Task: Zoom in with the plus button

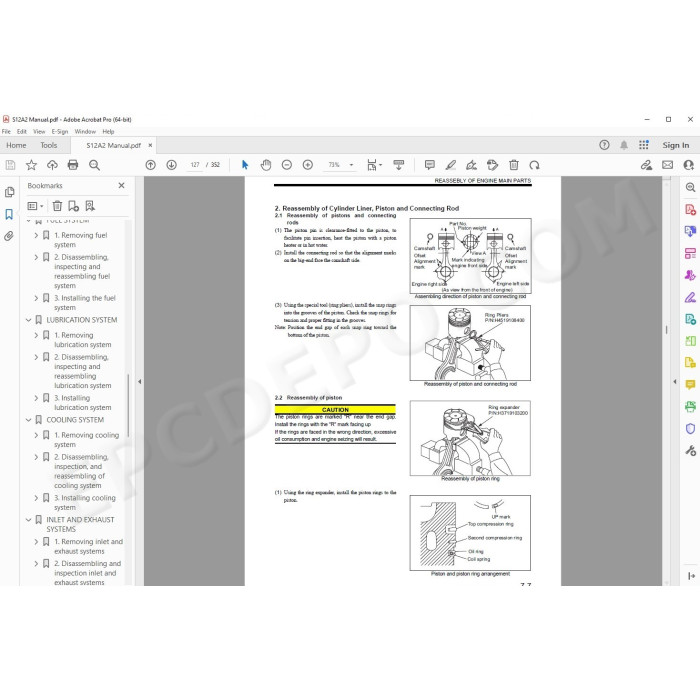Action: click(x=308, y=165)
